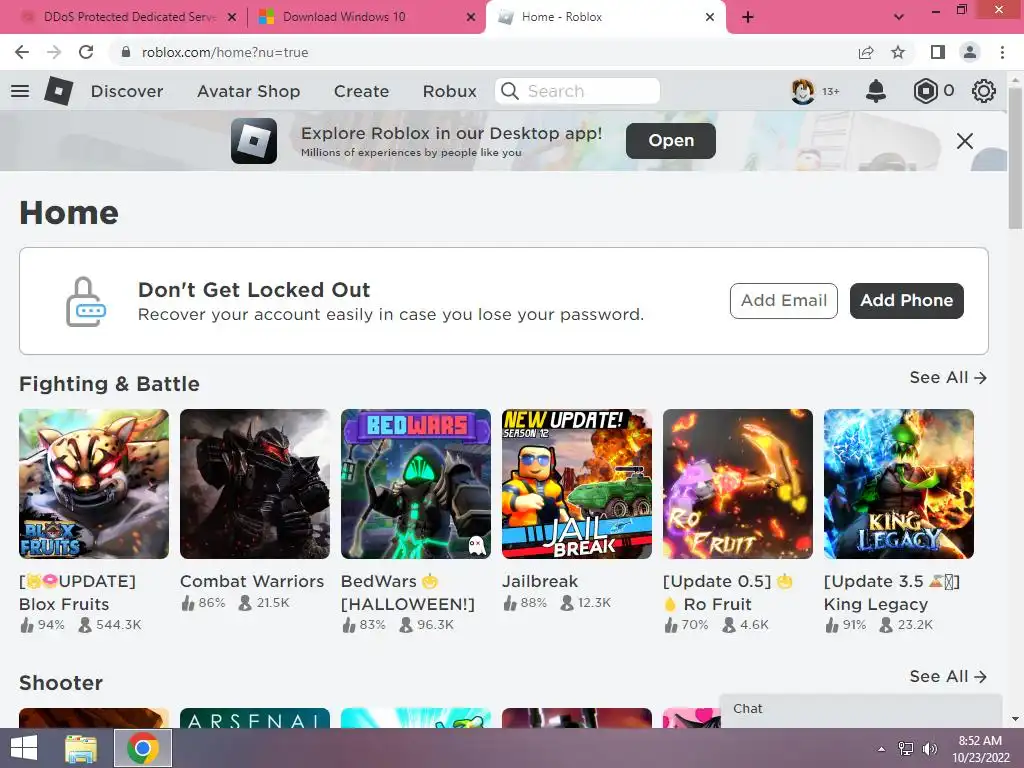Screen dimensions: 1024x768
Task: Open the Combat Warriors thumbnail
Action: tap(255, 484)
